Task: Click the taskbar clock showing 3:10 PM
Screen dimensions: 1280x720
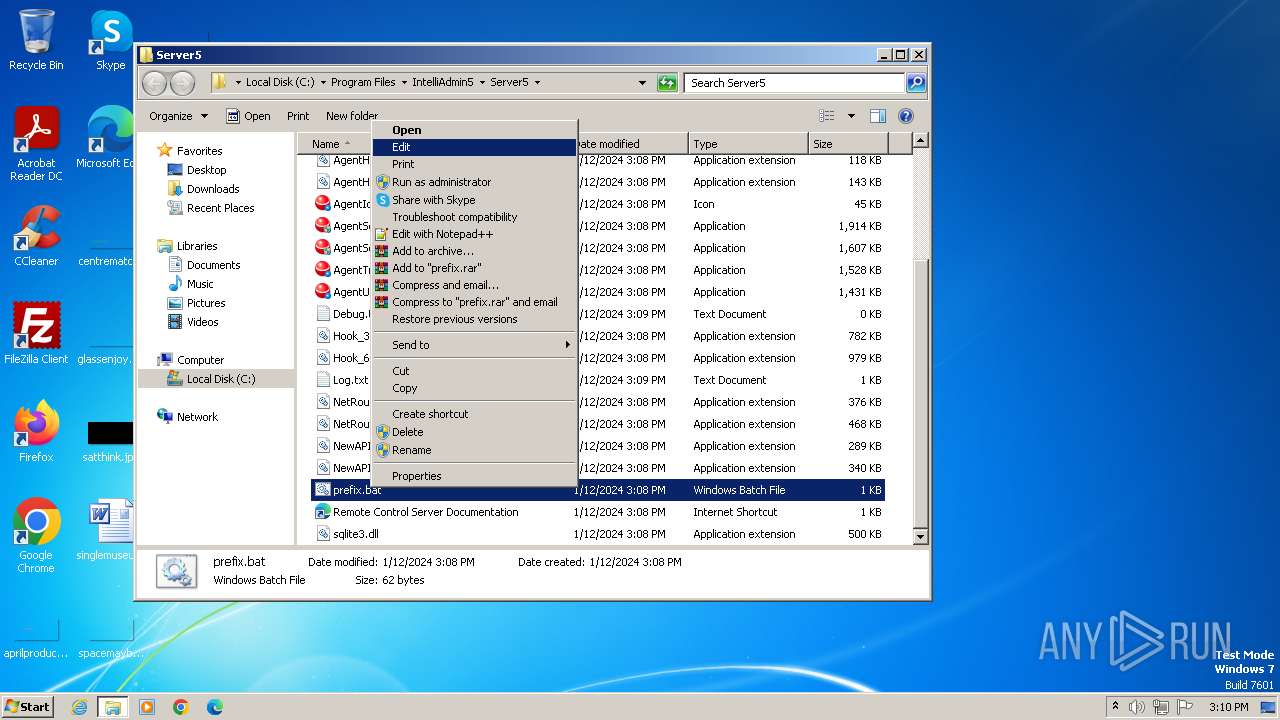Action: (x=1228, y=707)
